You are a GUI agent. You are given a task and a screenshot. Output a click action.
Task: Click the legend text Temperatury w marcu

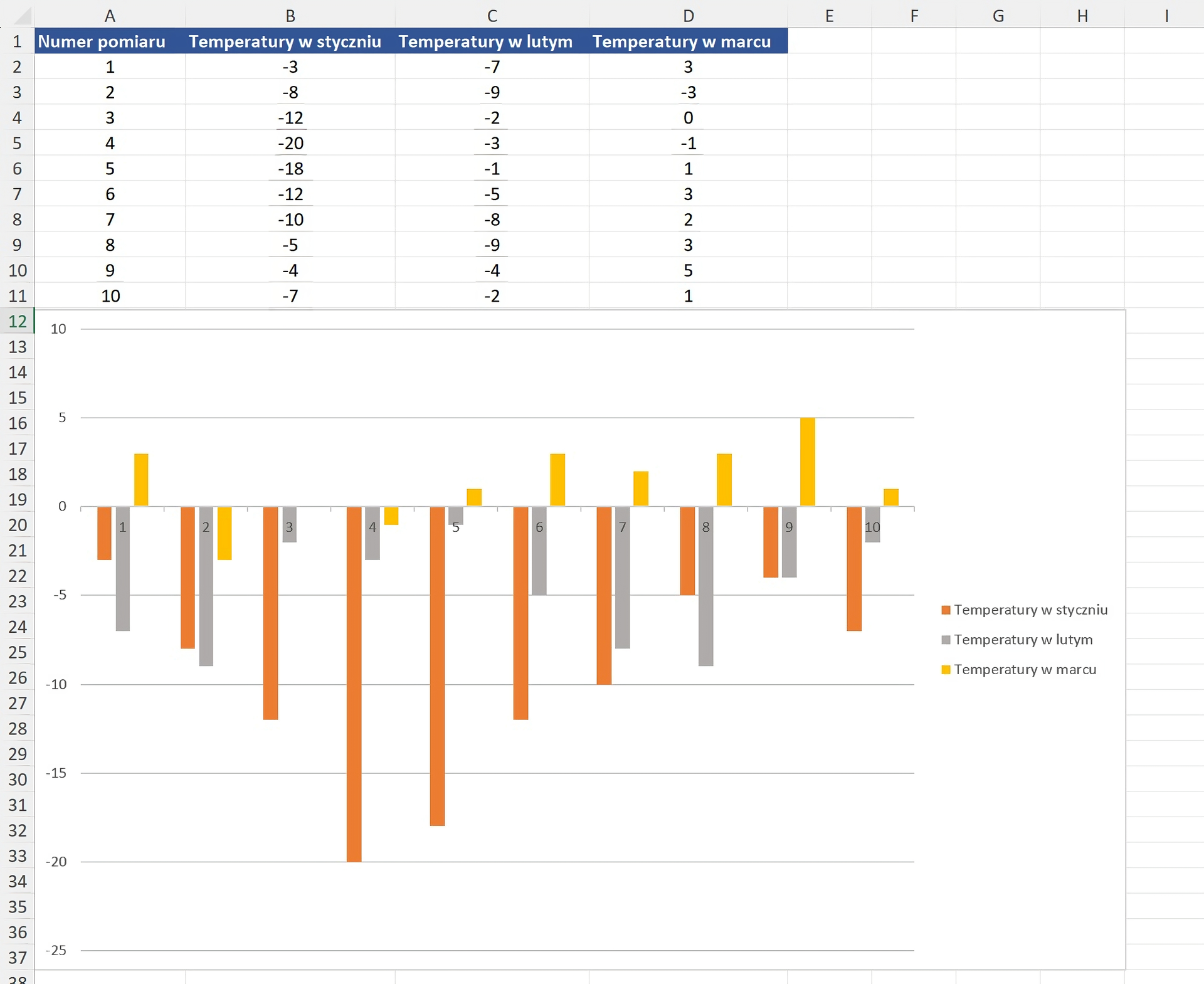pos(1026,669)
